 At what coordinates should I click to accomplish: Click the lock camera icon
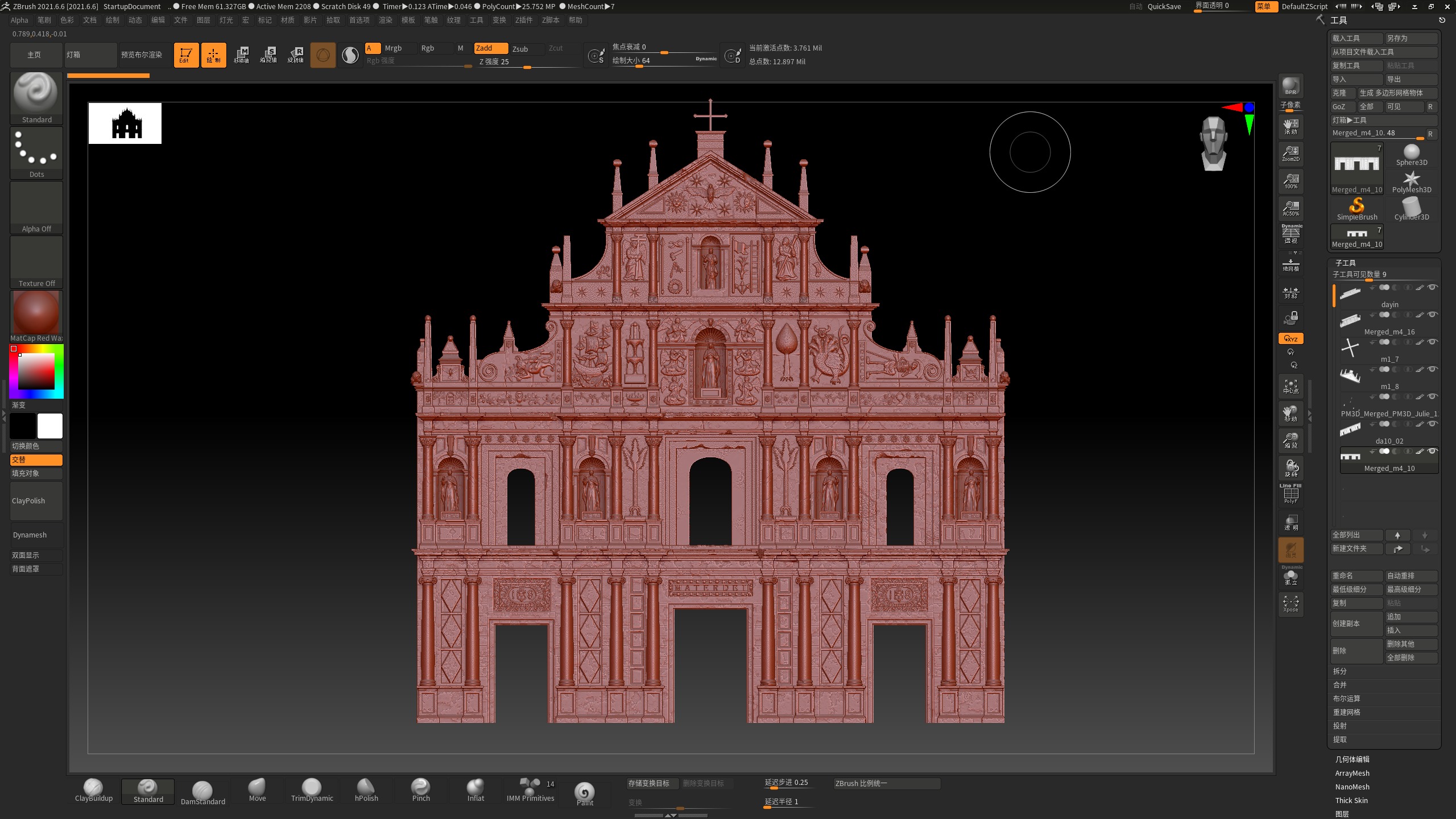1290,317
